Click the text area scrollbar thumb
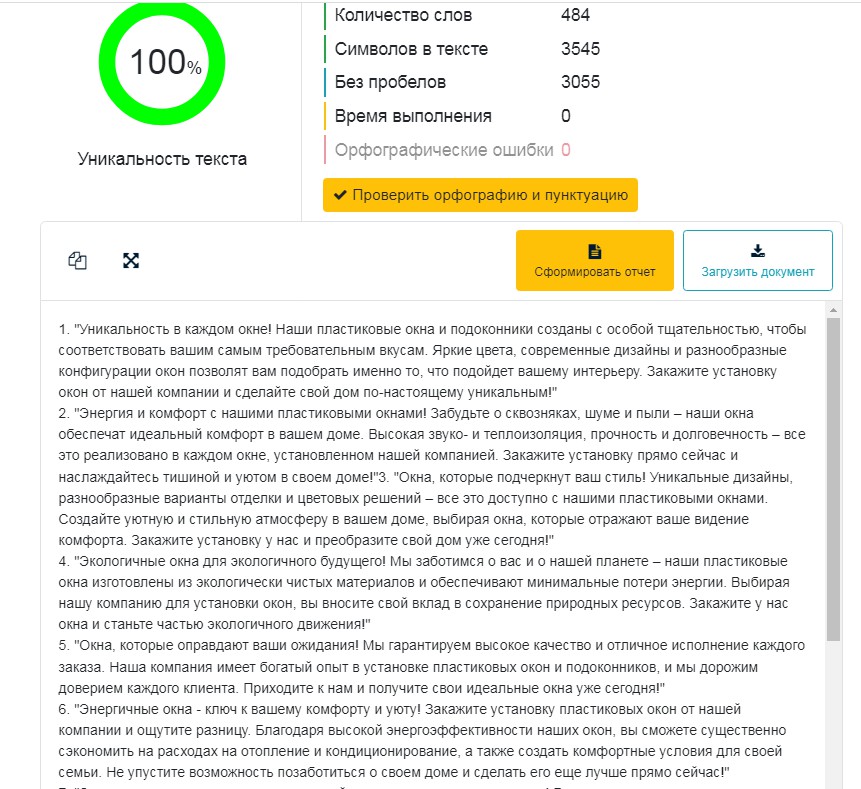Viewport: 861px width, 789px height. click(834, 480)
